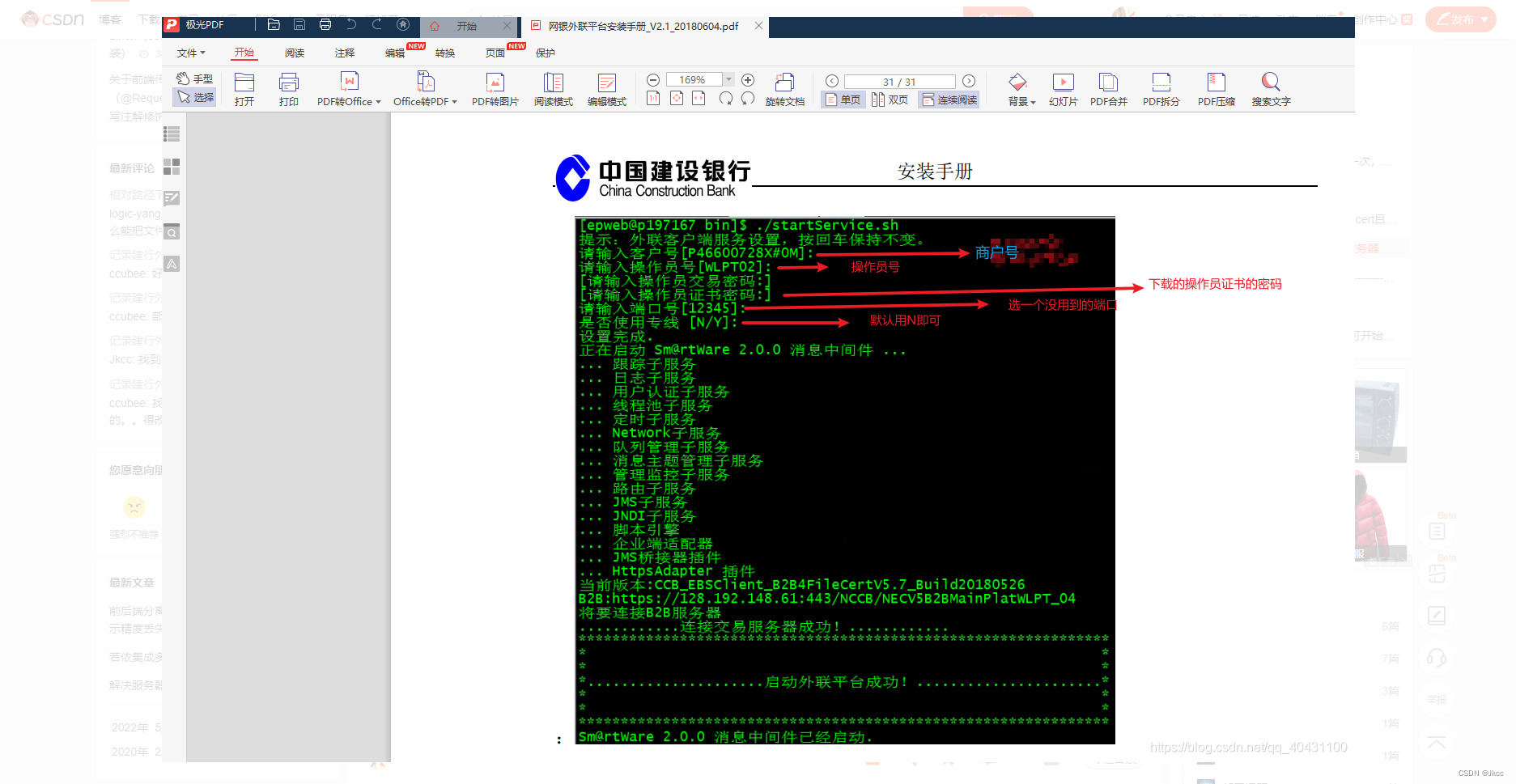Click the PDF压缩 compress tool
This screenshot has width=1516, height=784.
[1217, 89]
